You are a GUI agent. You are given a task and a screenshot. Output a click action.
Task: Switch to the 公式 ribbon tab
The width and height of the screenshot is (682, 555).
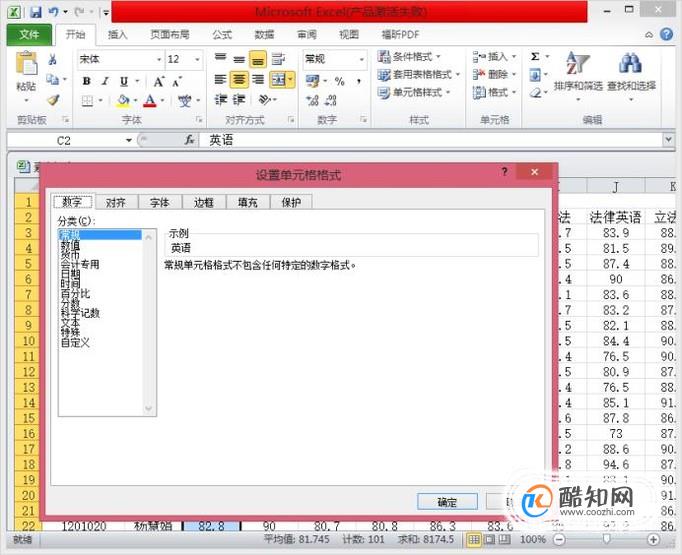click(x=222, y=34)
